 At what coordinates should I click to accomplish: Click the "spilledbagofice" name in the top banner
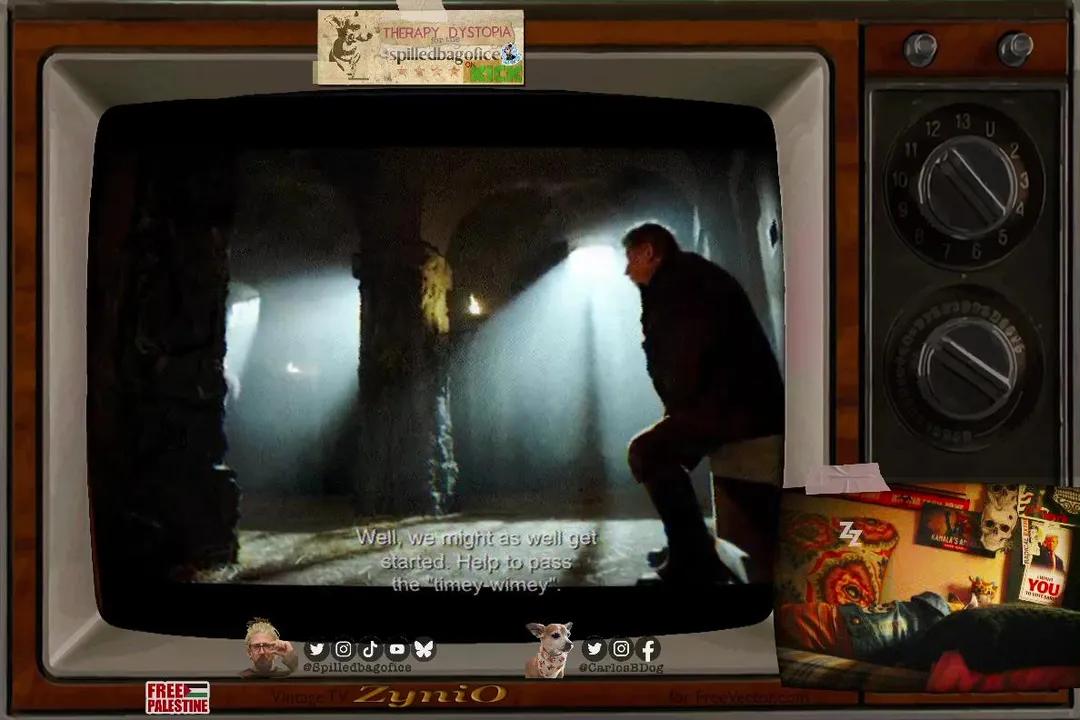(444, 55)
